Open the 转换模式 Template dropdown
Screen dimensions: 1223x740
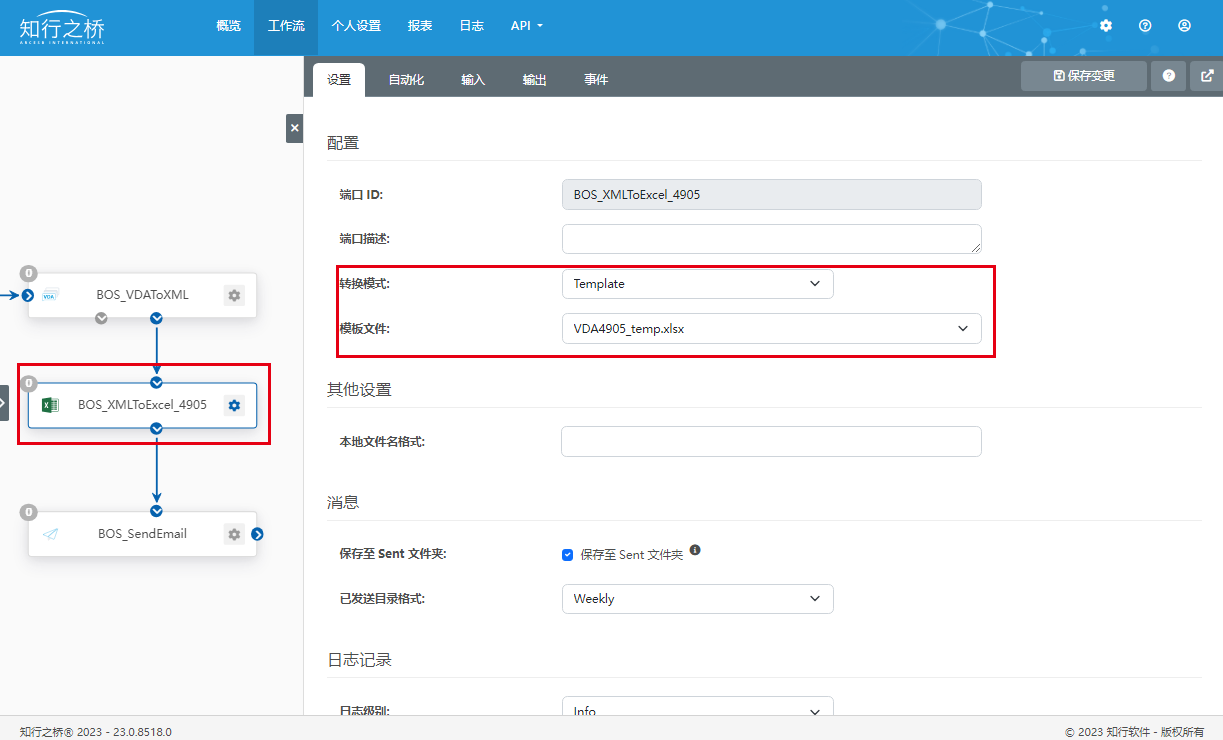point(697,284)
